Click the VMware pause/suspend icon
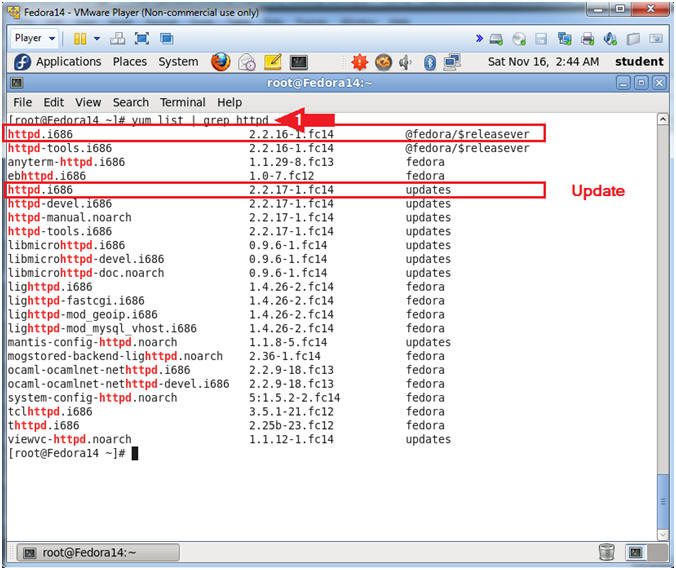This screenshot has height=570, width=676. coord(80,39)
